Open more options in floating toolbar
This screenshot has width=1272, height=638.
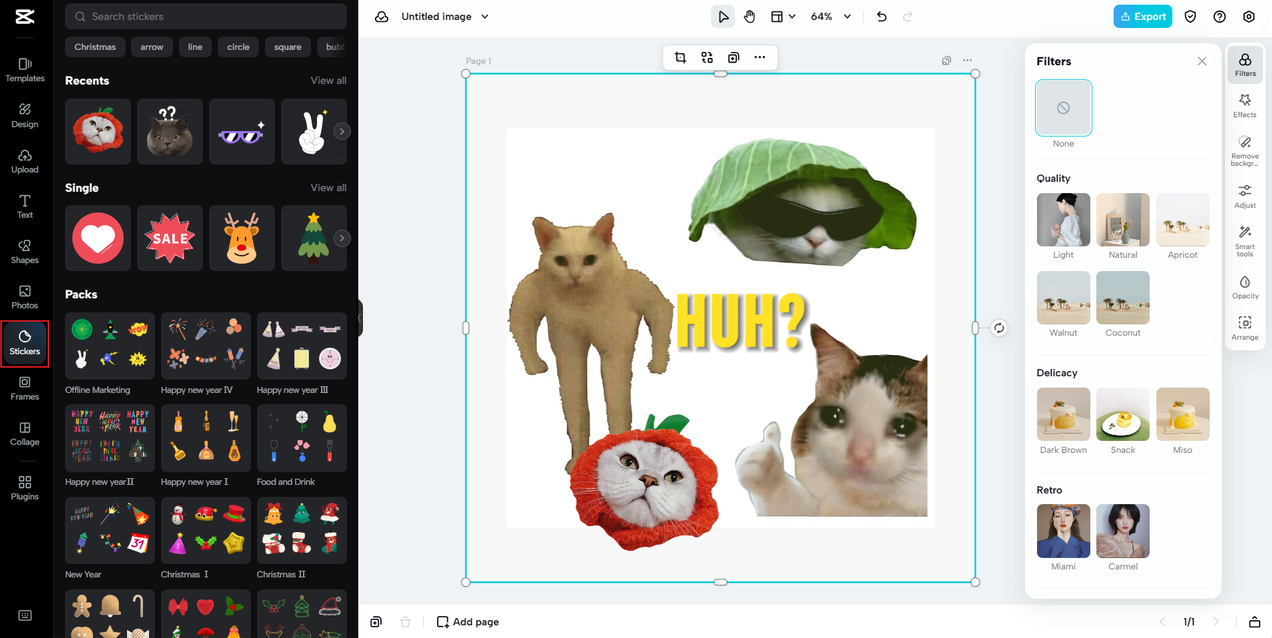click(760, 58)
